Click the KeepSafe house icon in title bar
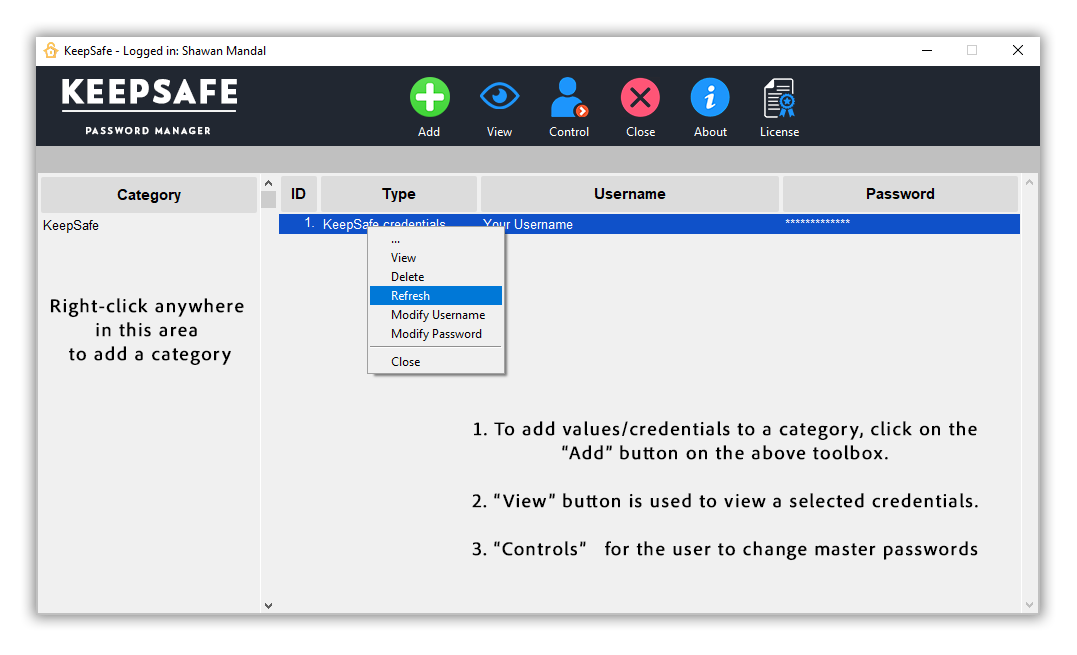This screenshot has width=1077, height=655. tap(51, 50)
